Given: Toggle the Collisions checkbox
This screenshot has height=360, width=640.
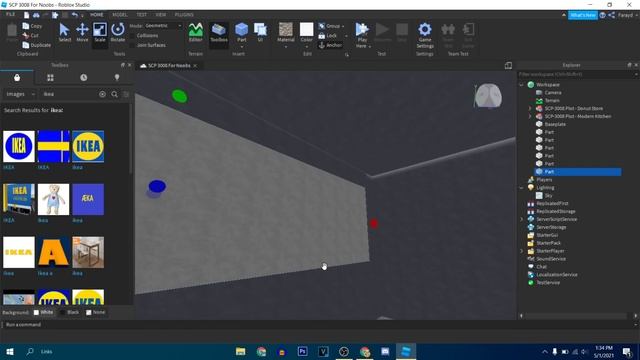Looking at the screenshot, I should click(x=132, y=36).
